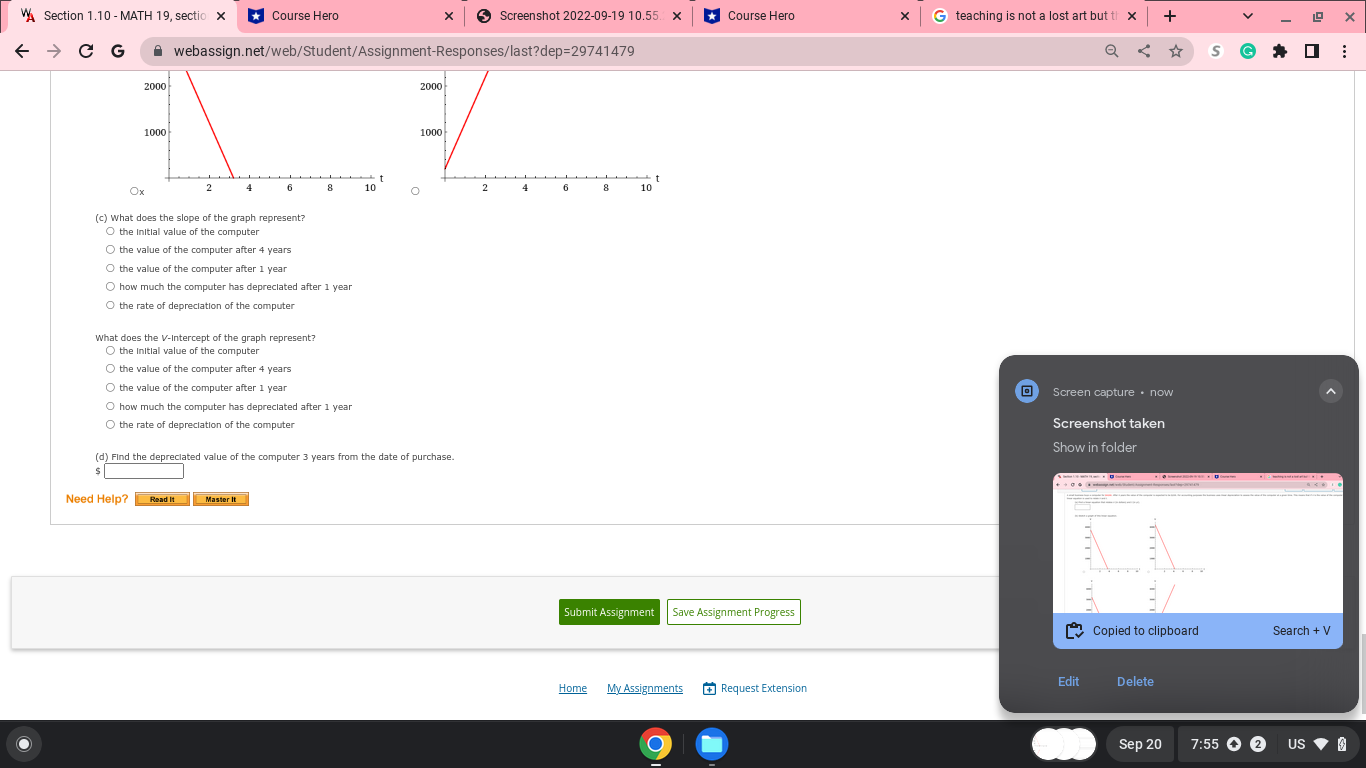The image size is (1366, 768).
Task: Open the Files app from the shelf
Action: coord(711,744)
